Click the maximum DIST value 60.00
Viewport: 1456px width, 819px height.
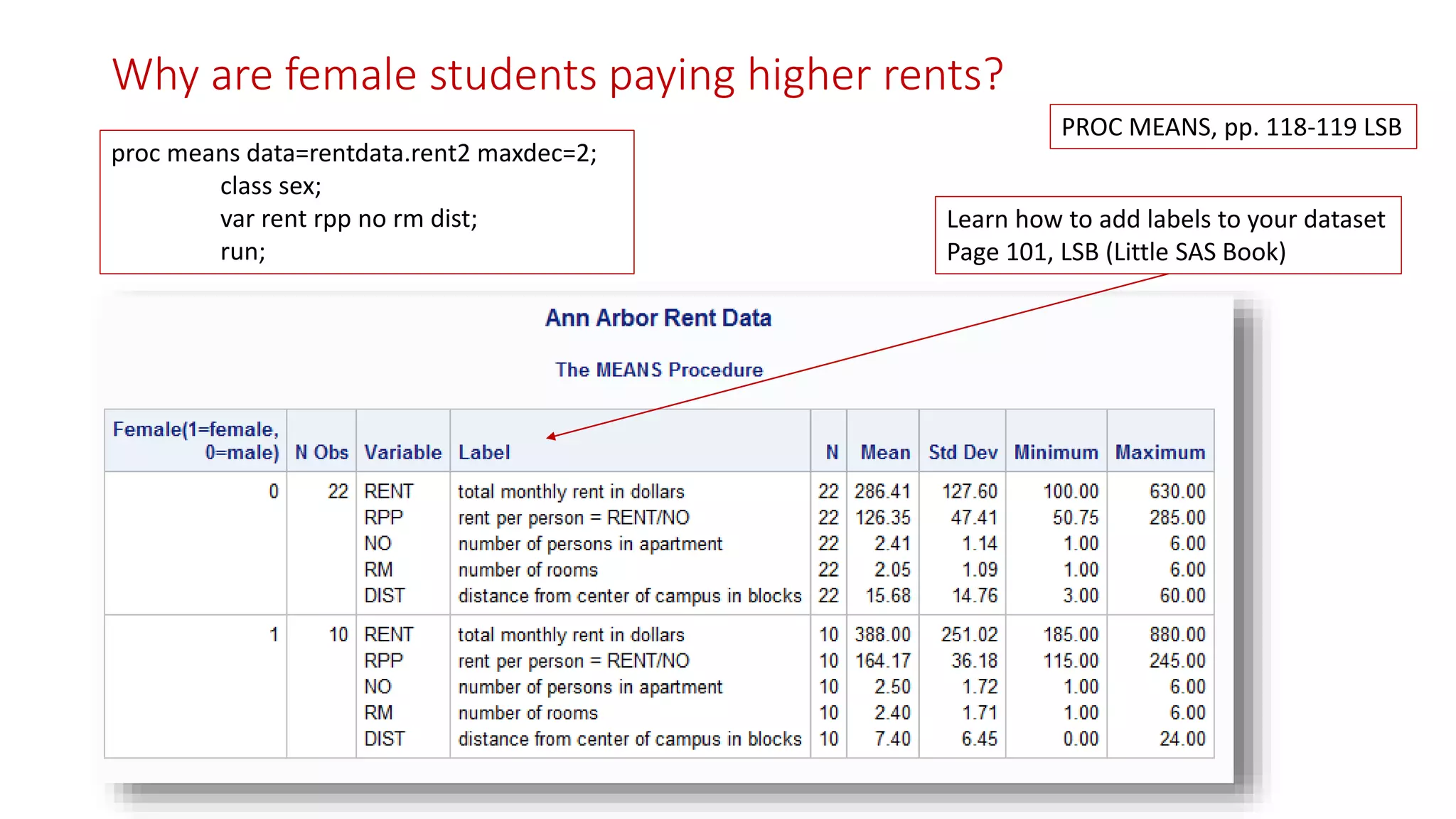[x=1182, y=596]
